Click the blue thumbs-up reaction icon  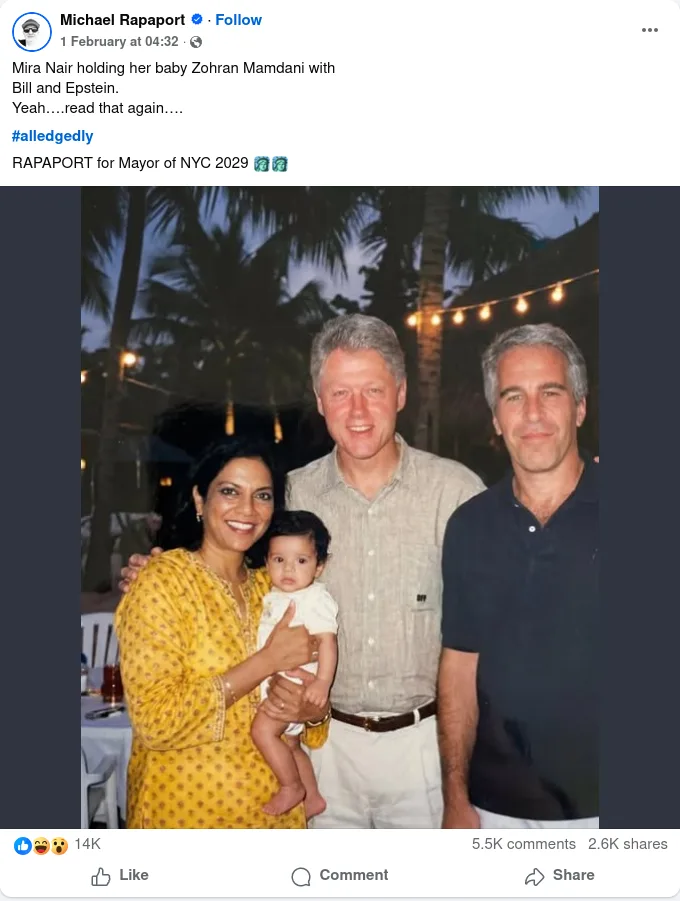(22, 845)
